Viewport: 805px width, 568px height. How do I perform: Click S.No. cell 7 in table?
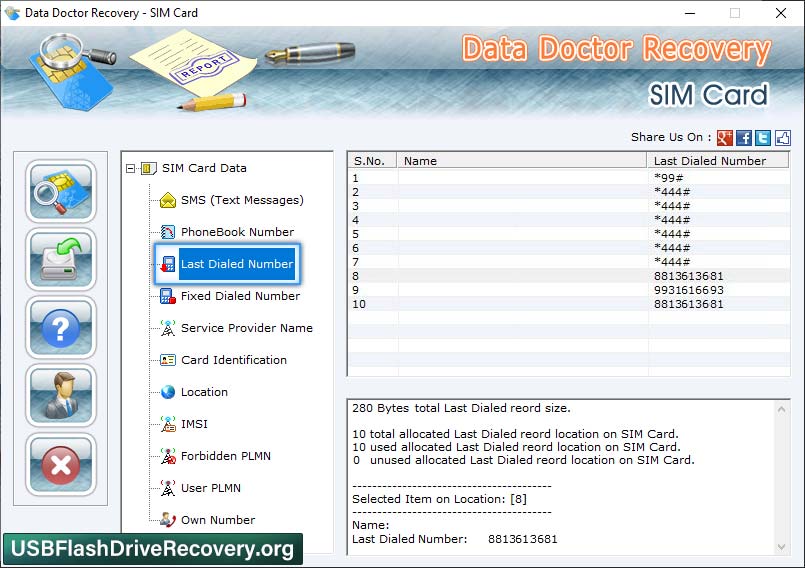pyautogui.click(x=356, y=262)
